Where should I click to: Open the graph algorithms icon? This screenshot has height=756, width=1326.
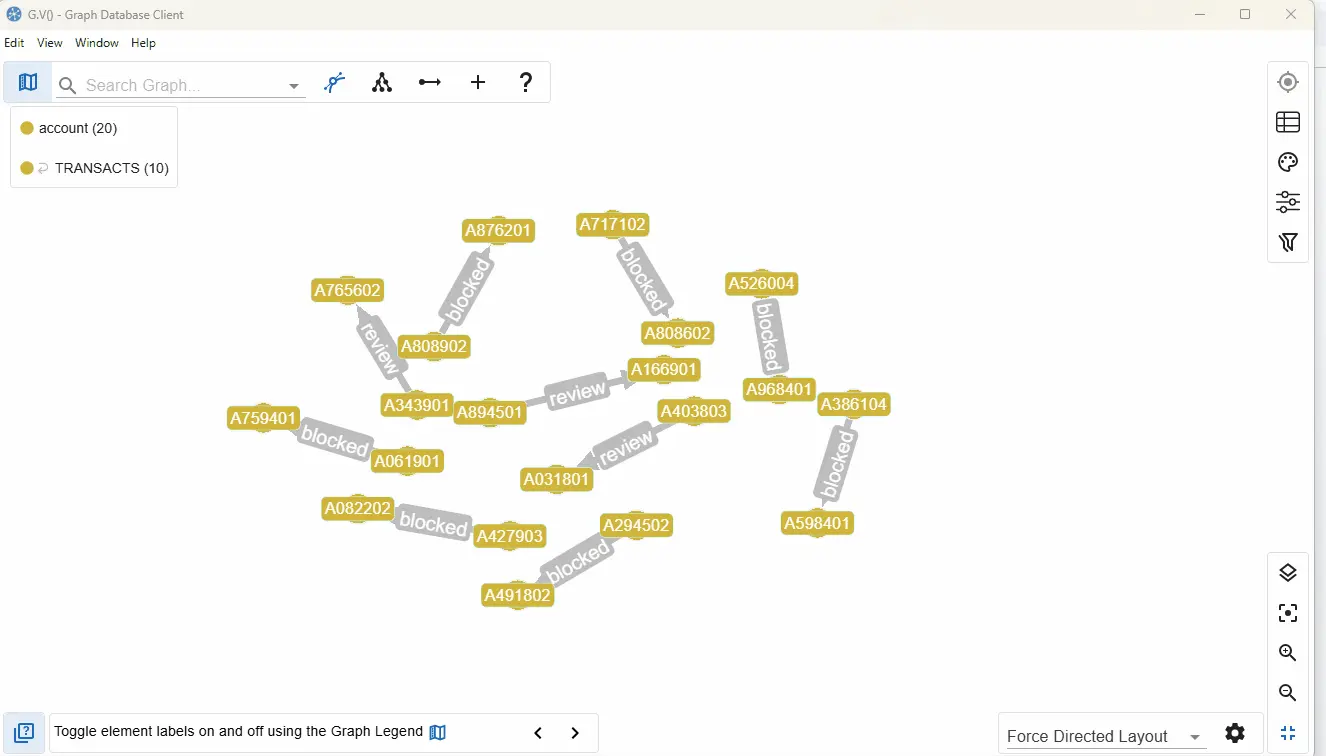(382, 82)
